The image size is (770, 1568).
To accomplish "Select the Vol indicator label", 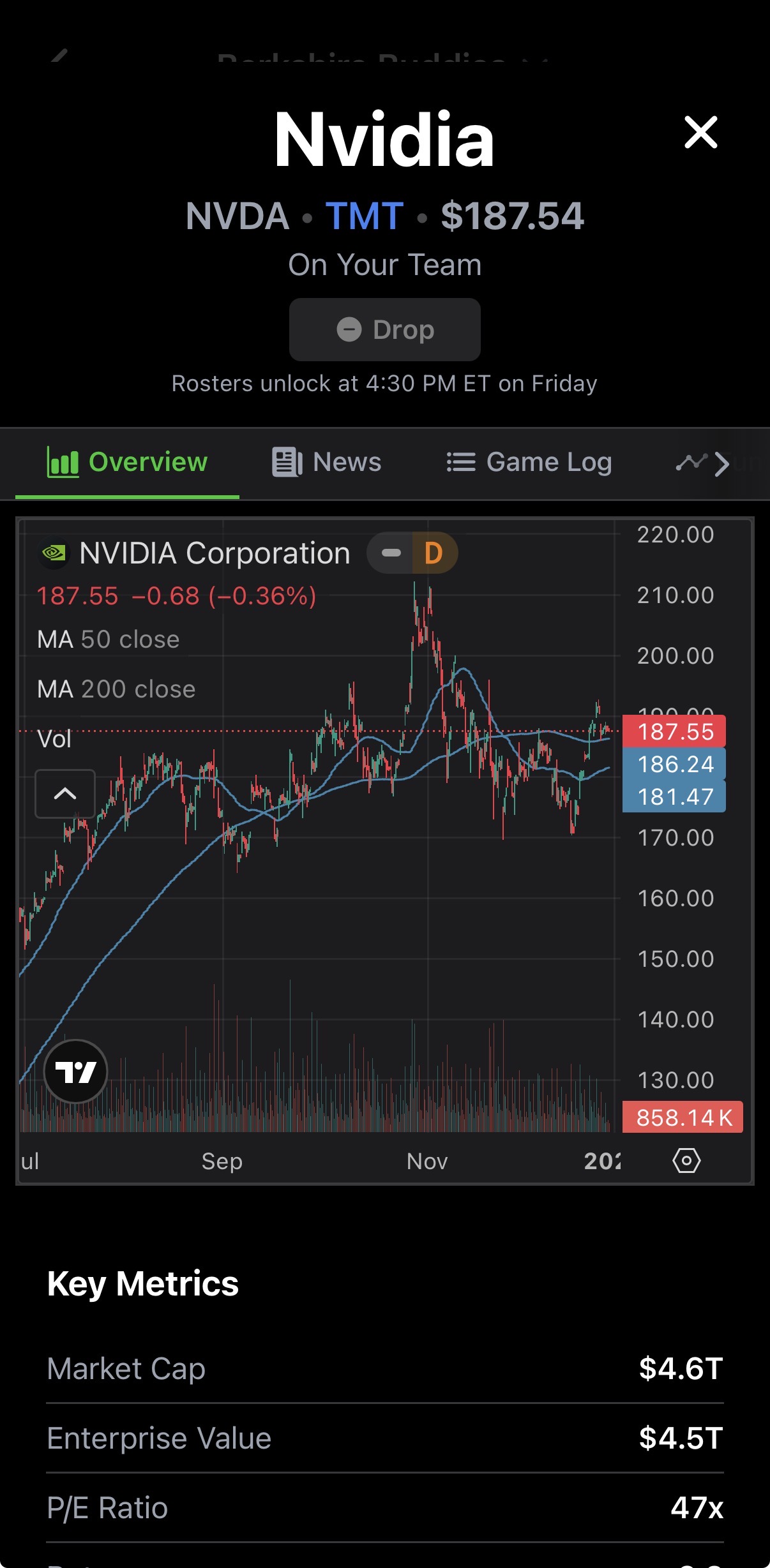I will pos(54,739).
